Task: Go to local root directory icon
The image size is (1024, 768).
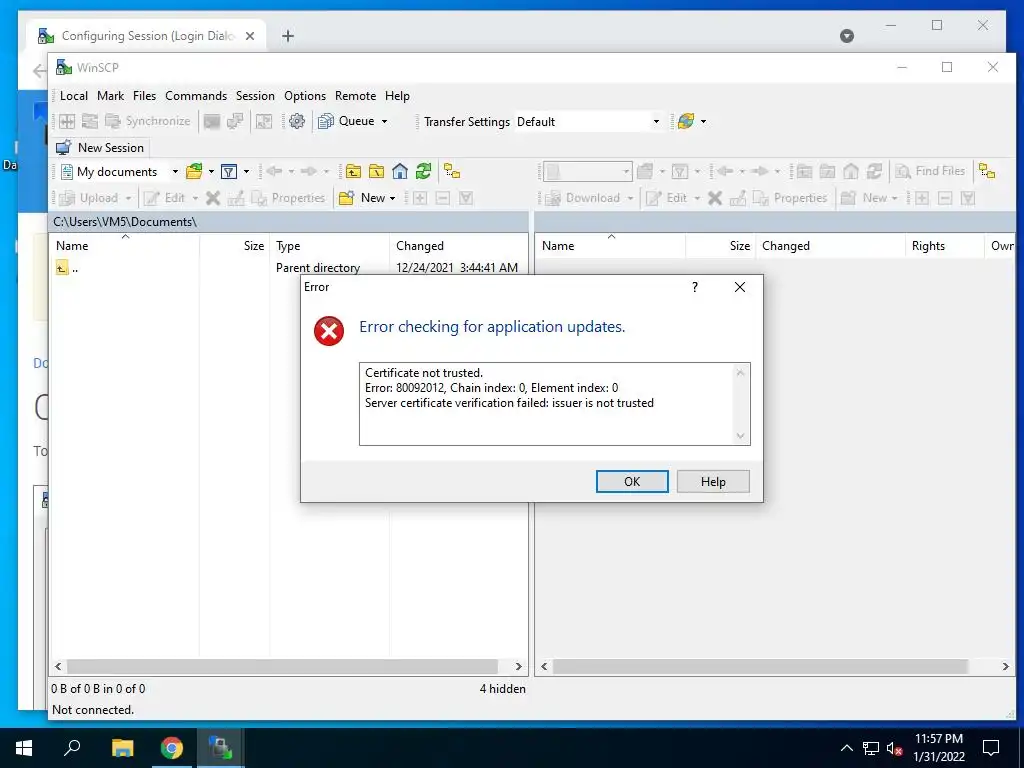Action: 377,172
